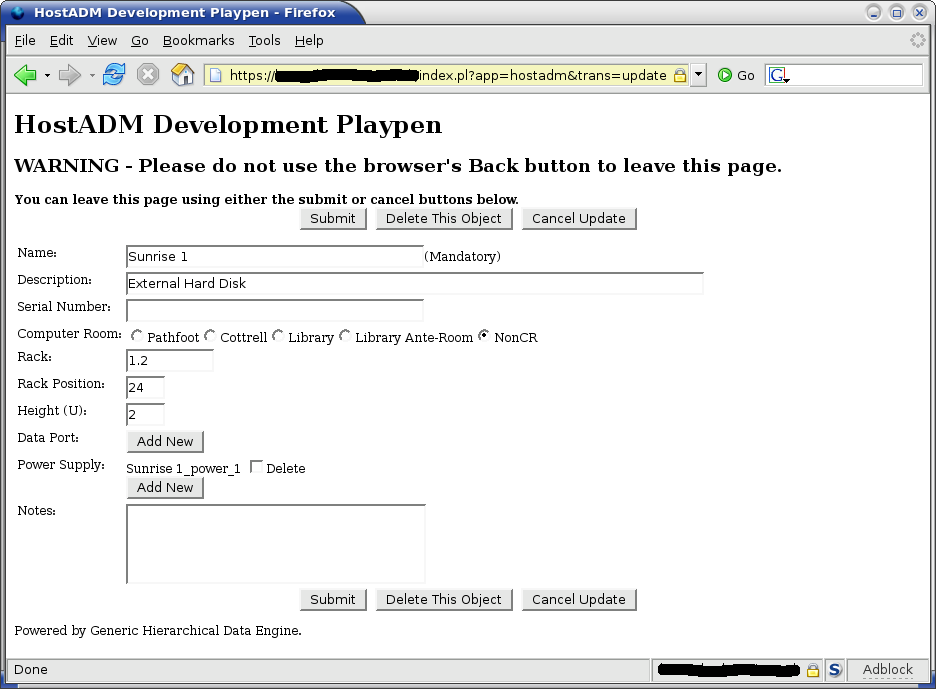Open the URL bar history dropdown
Image resolution: width=936 pixels, height=689 pixels.
click(x=698, y=75)
